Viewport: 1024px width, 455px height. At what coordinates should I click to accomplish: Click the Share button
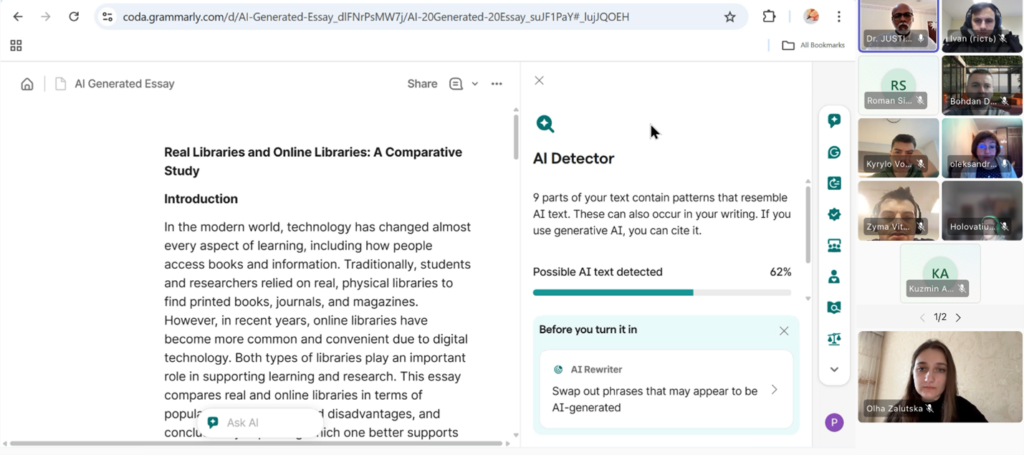422,84
